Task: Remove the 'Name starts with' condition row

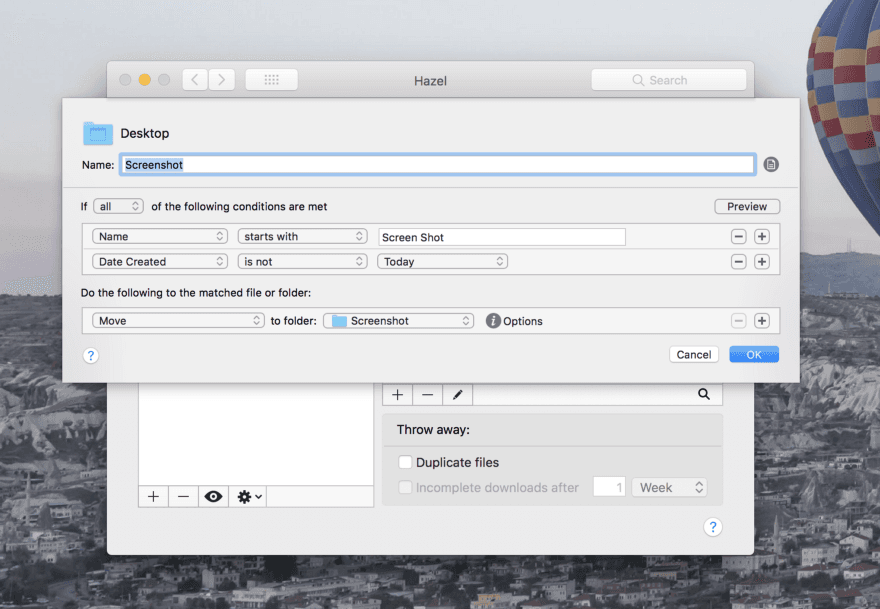Action: point(738,237)
